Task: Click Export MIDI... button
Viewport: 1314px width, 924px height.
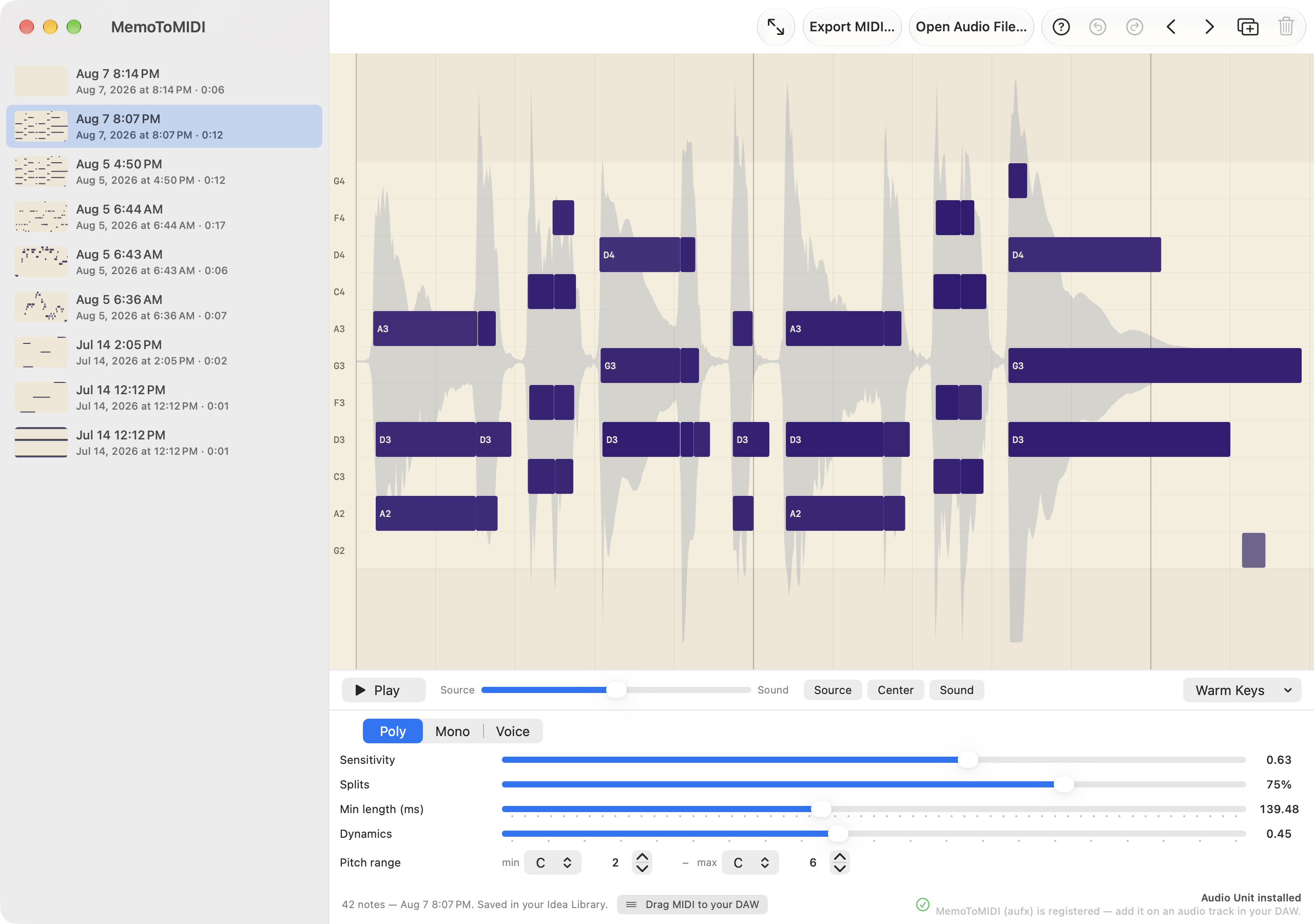Action: coord(852,27)
